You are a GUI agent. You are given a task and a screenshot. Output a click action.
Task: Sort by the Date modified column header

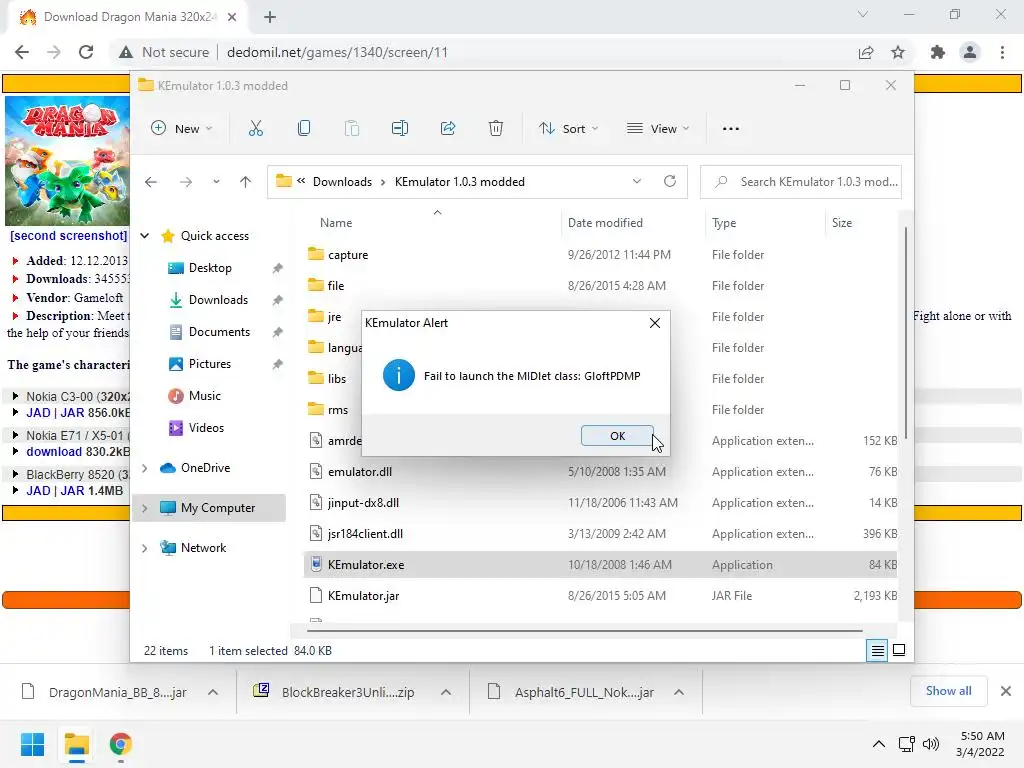(605, 223)
